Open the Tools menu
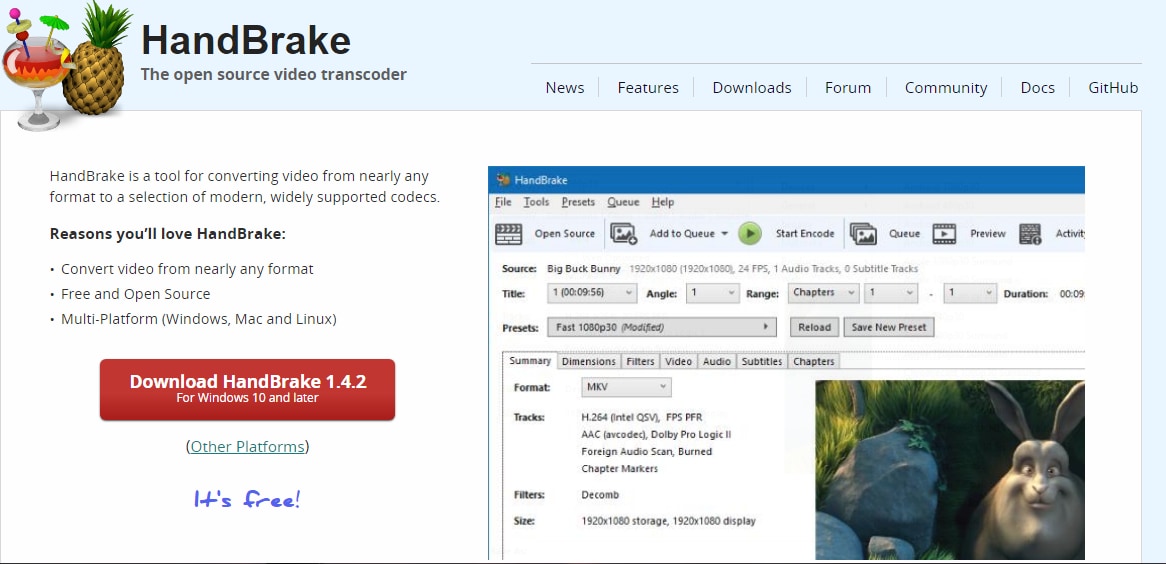The height and width of the screenshot is (564, 1166). coord(536,202)
